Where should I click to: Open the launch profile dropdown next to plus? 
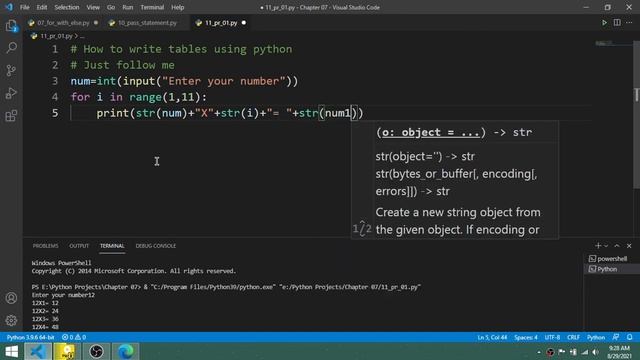click(x=606, y=246)
